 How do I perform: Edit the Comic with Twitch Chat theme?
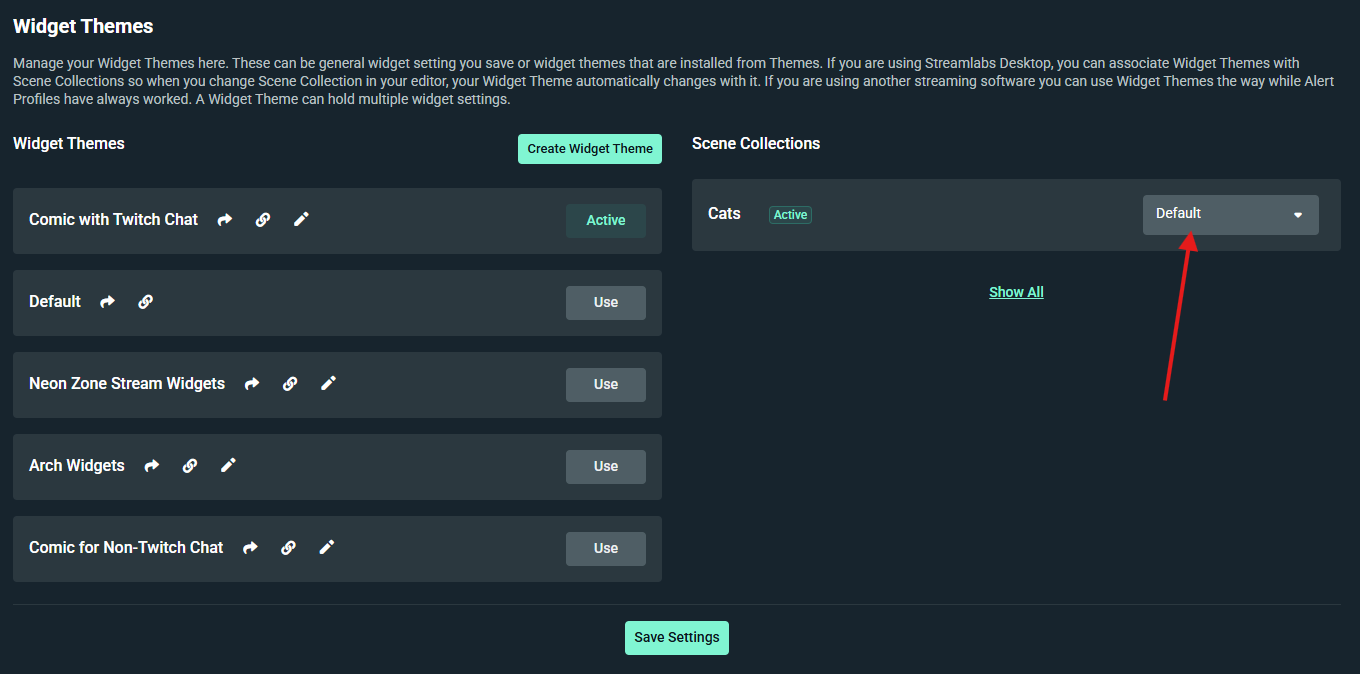301,219
